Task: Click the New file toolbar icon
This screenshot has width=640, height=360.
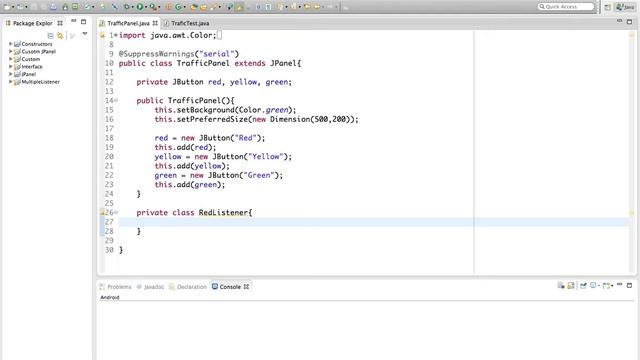Action: point(7,7)
